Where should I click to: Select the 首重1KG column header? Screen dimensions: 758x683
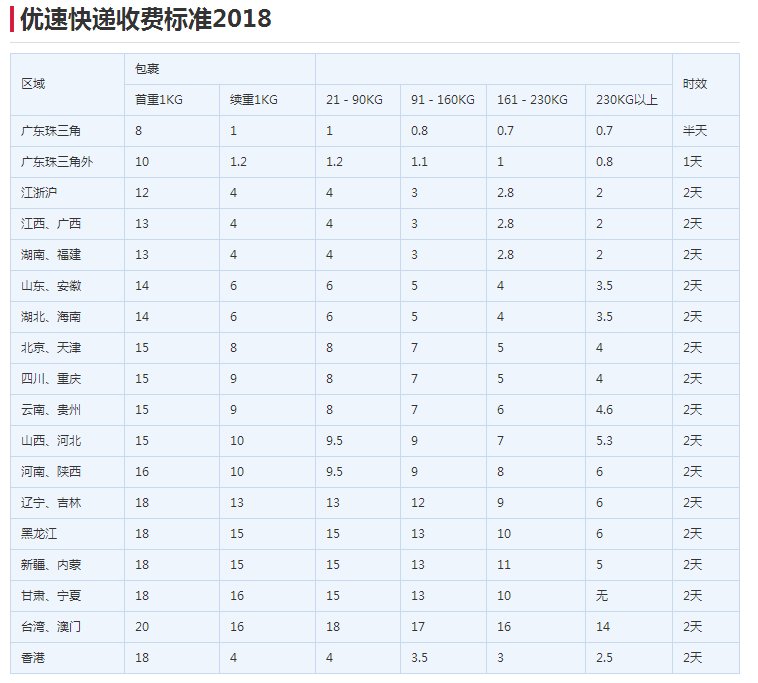coord(160,100)
